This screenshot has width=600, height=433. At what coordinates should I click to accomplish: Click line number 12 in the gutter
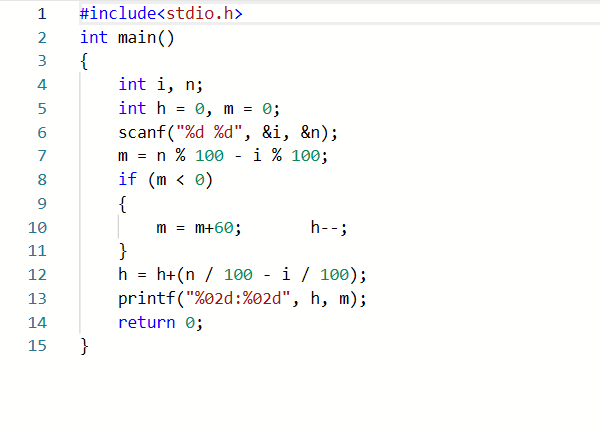coord(38,275)
